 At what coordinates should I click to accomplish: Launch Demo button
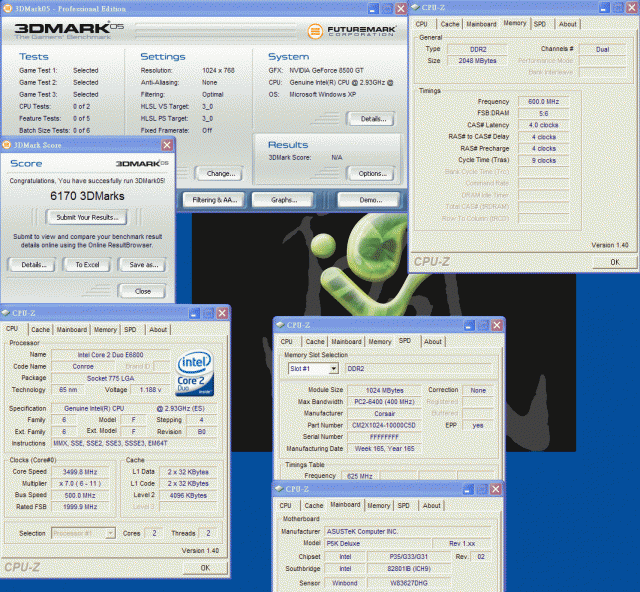pyautogui.click(x=371, y=200)
